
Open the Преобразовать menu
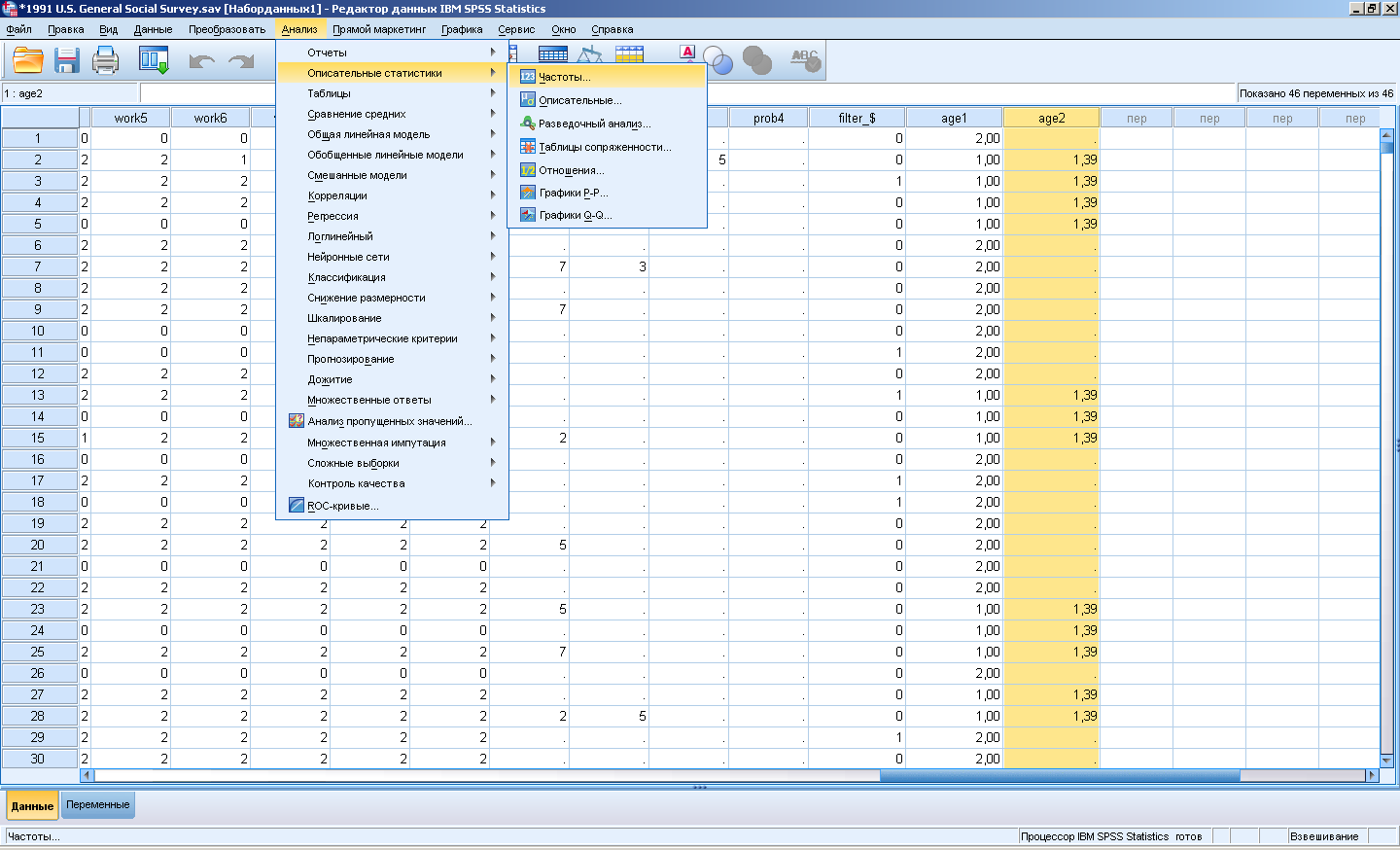pyautogui.click(x=227, y=29)
